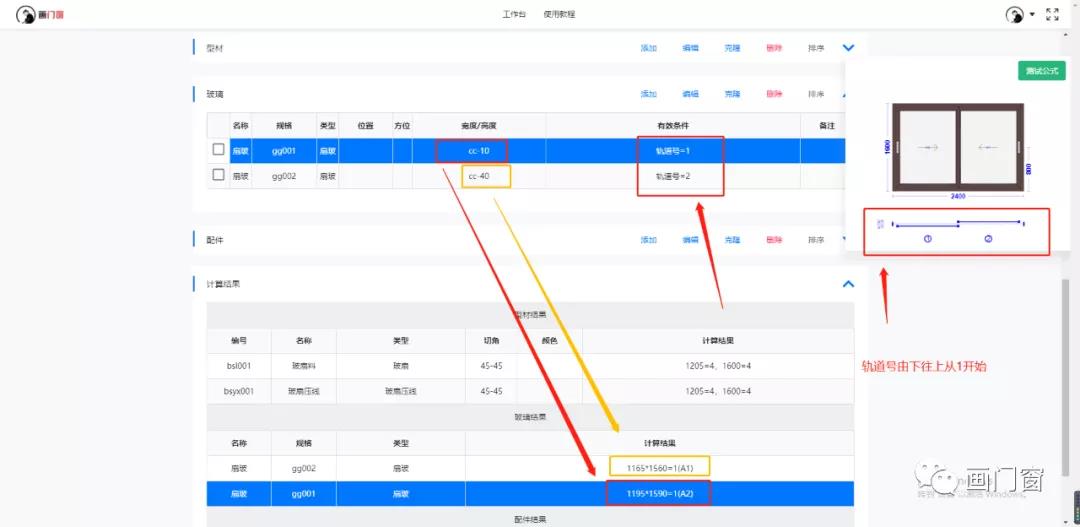
Task: Open the user avatar menu
Action: pos(1014,14)
